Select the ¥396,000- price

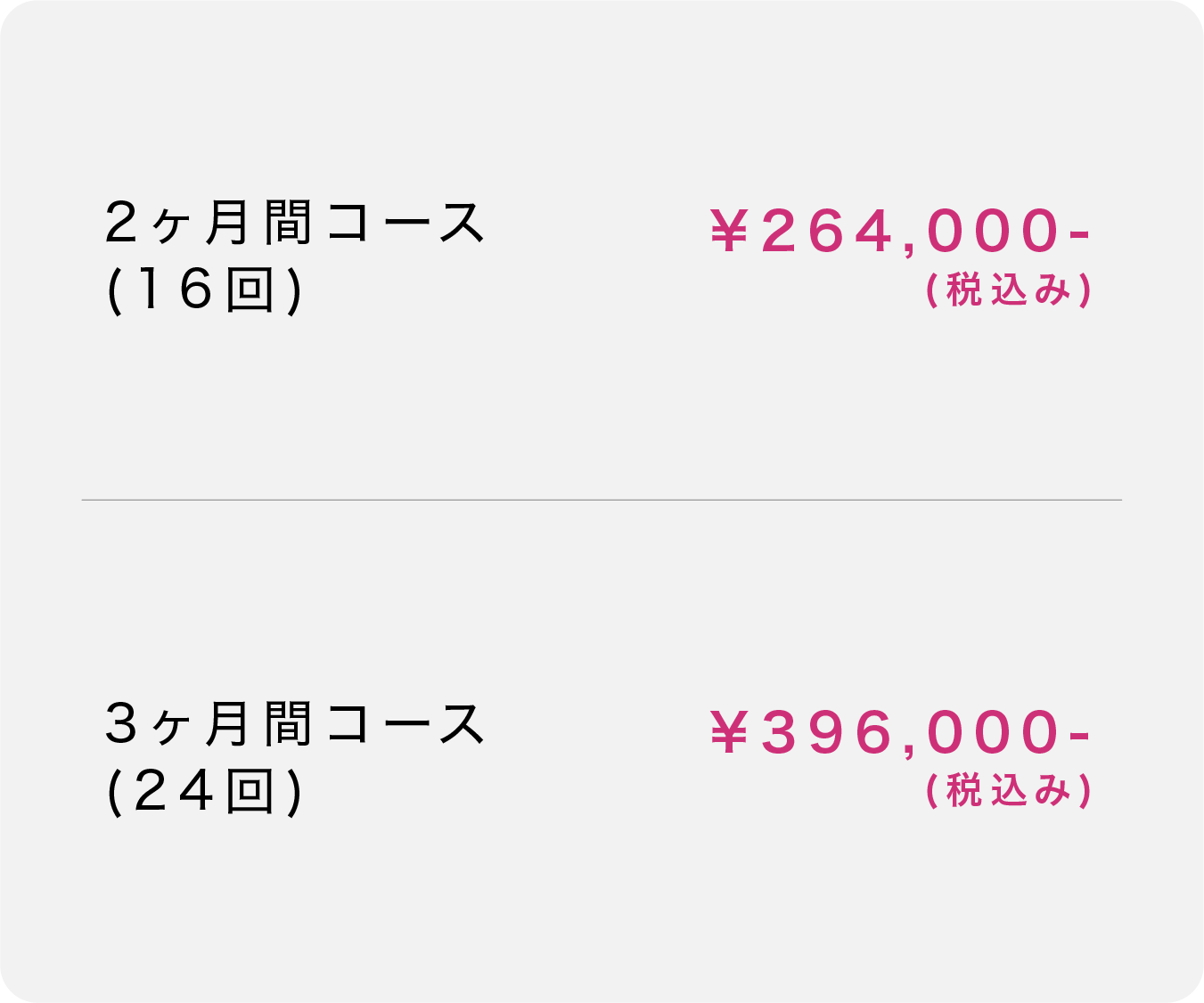tap(900, 732)
